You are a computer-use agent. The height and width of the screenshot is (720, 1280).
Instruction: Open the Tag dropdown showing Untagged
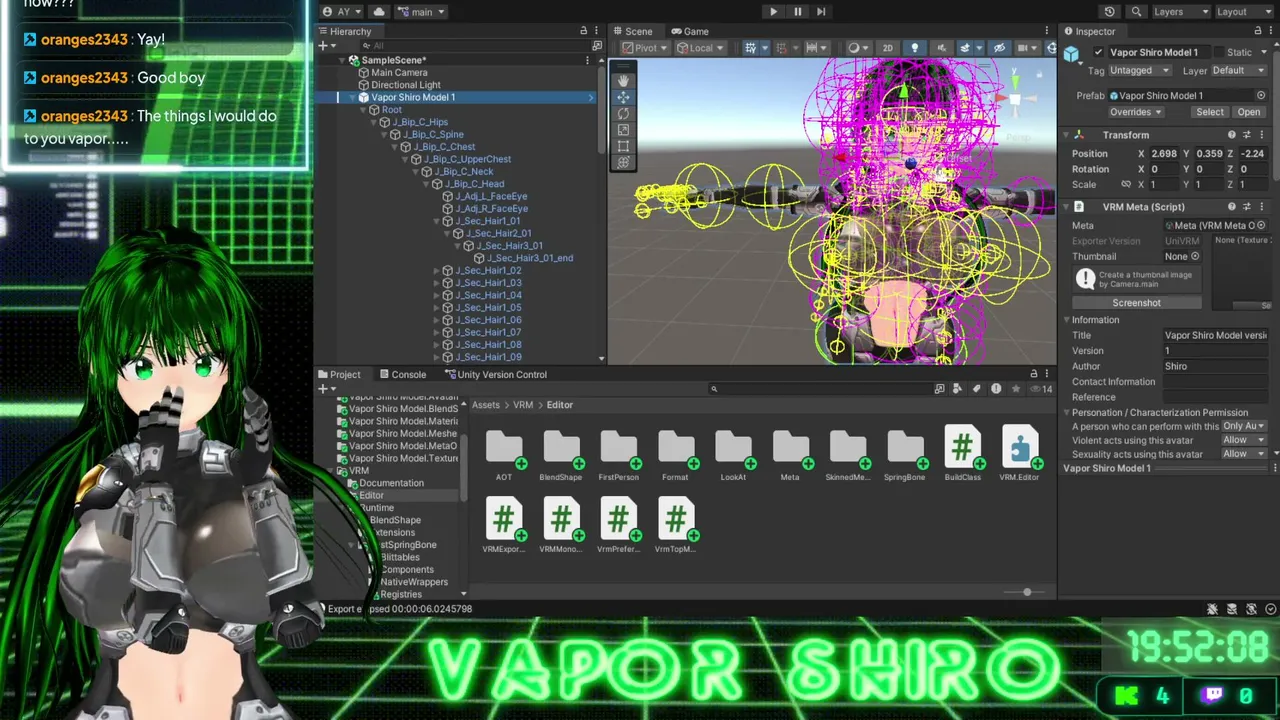1140,71
